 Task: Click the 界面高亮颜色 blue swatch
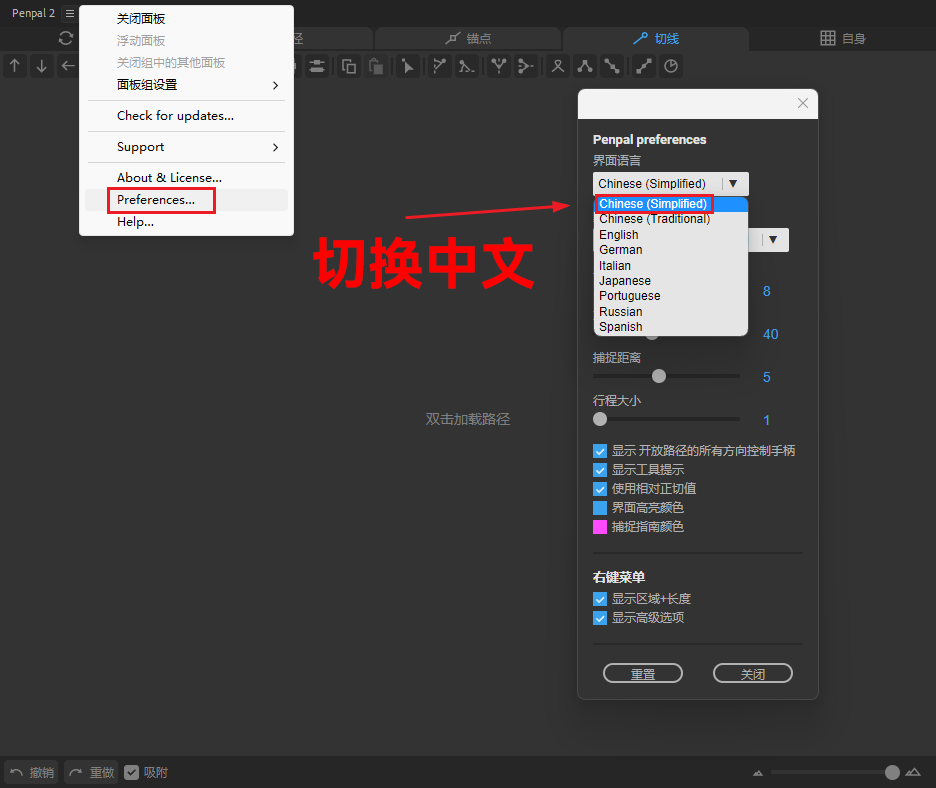pyautogui.click(x=600, y=508)
